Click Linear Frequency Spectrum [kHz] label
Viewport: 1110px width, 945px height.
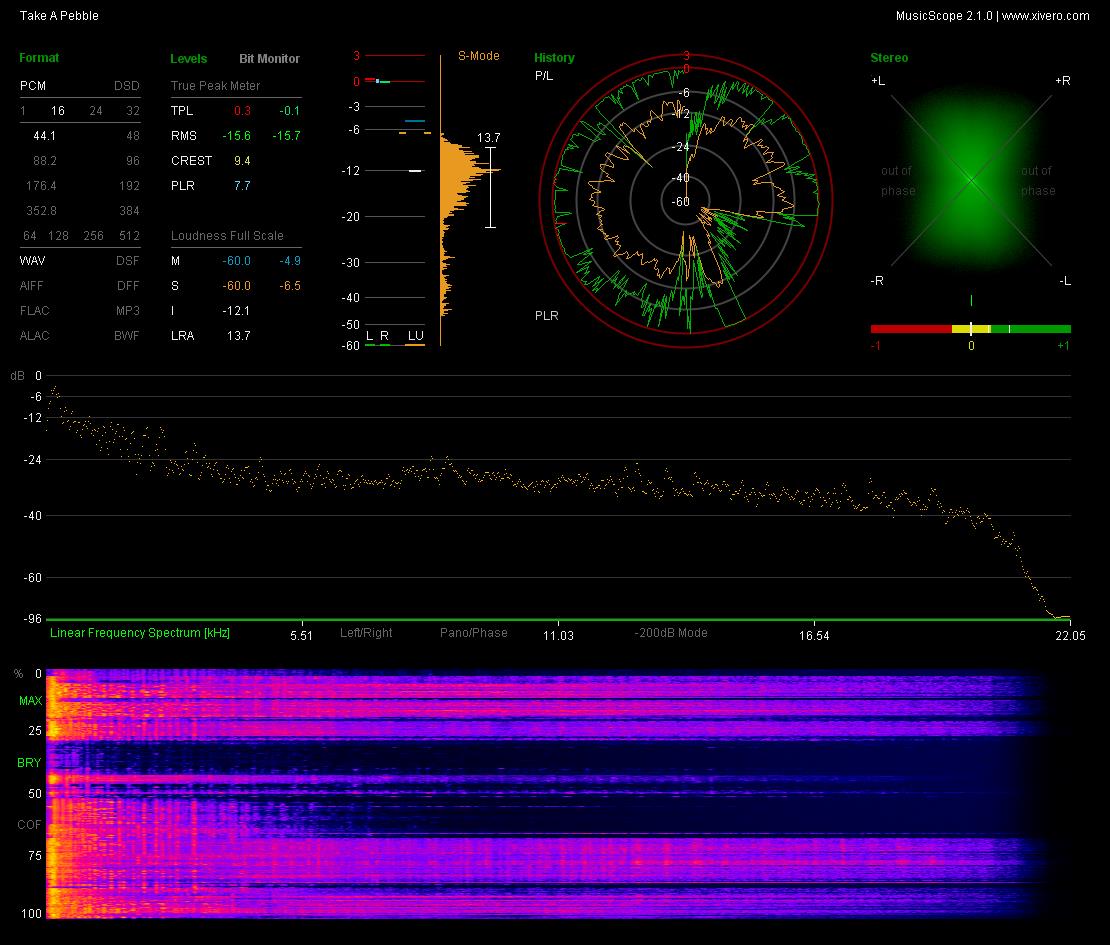pyautogui.click(x=139, y=633)
